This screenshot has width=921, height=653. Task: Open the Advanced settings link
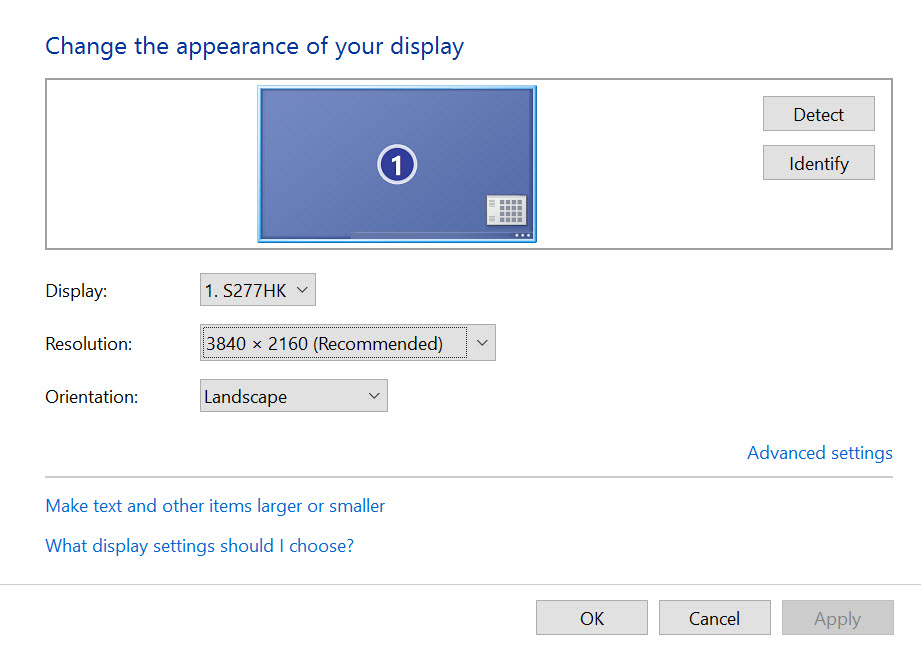pos(819,453)
